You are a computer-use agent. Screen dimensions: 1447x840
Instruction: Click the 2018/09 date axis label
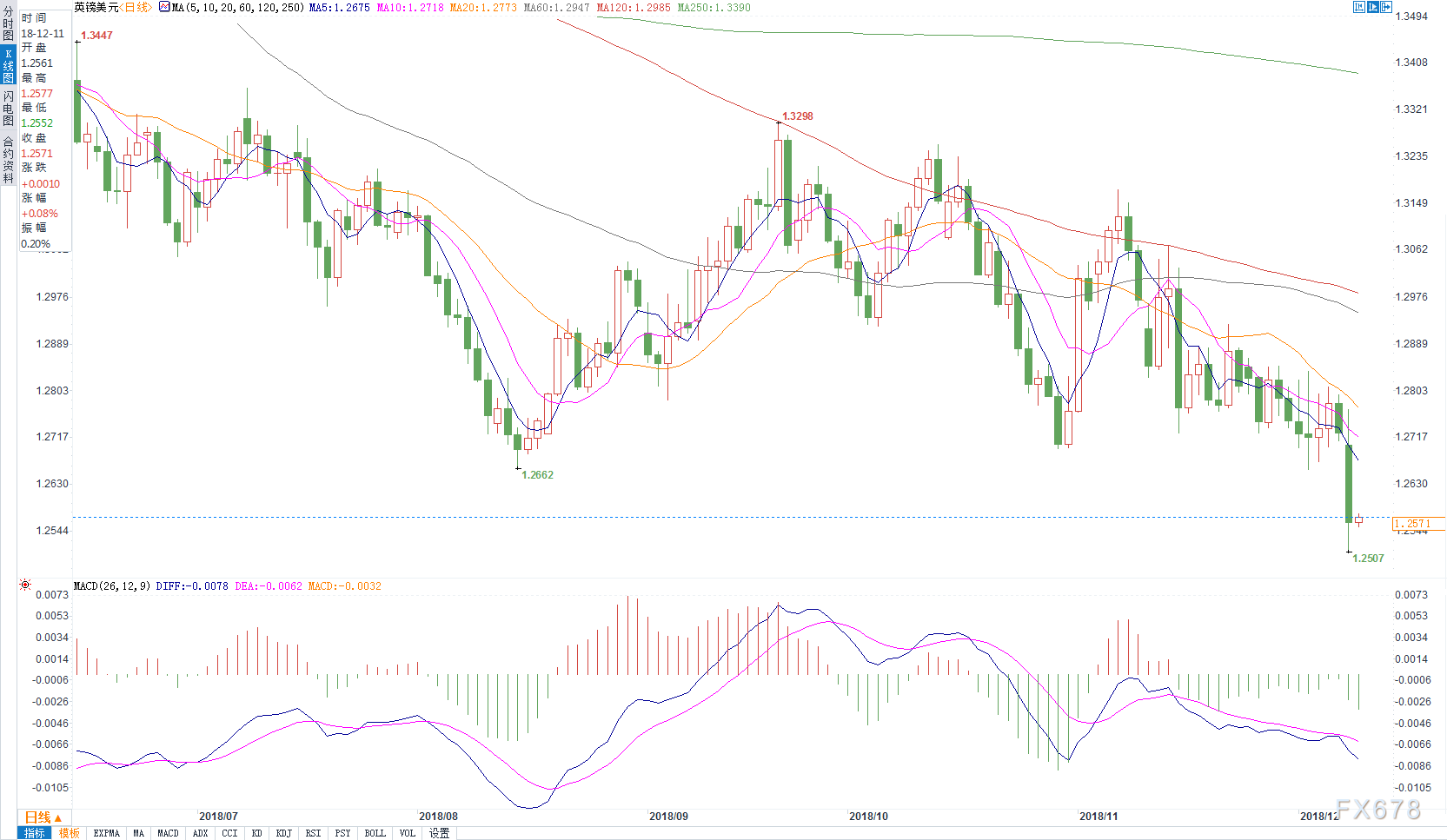(668, 817)
